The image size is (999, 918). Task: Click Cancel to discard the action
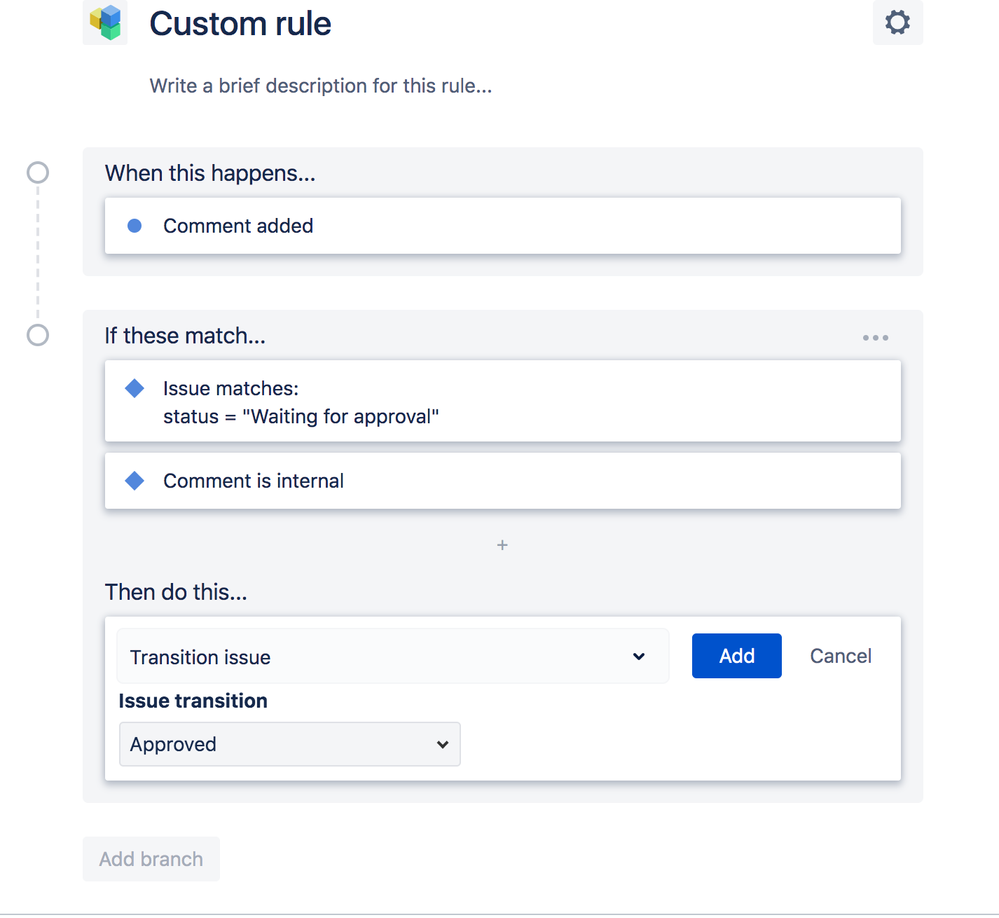coord(840,656)
